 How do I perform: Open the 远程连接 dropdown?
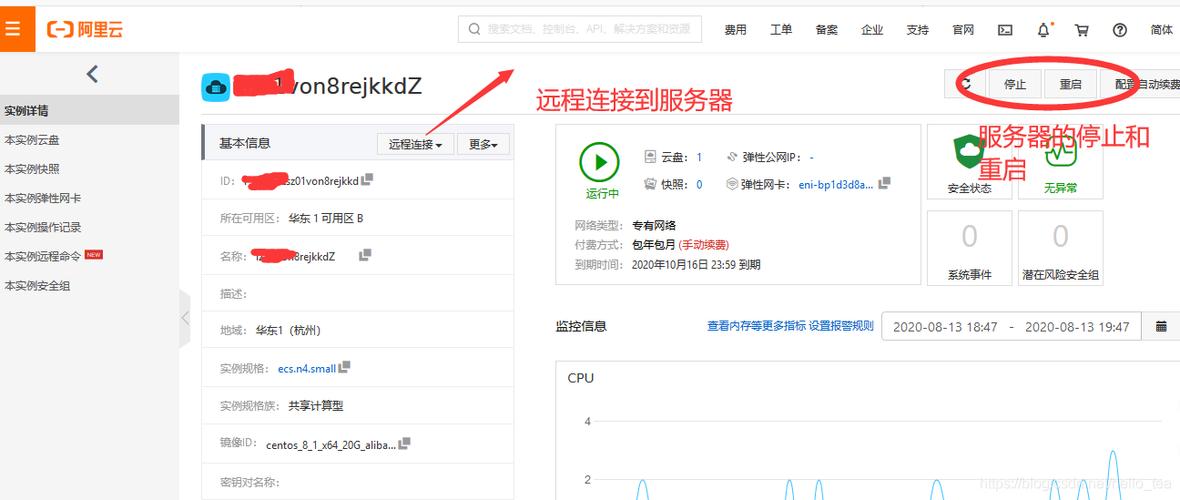coord(415,144)
